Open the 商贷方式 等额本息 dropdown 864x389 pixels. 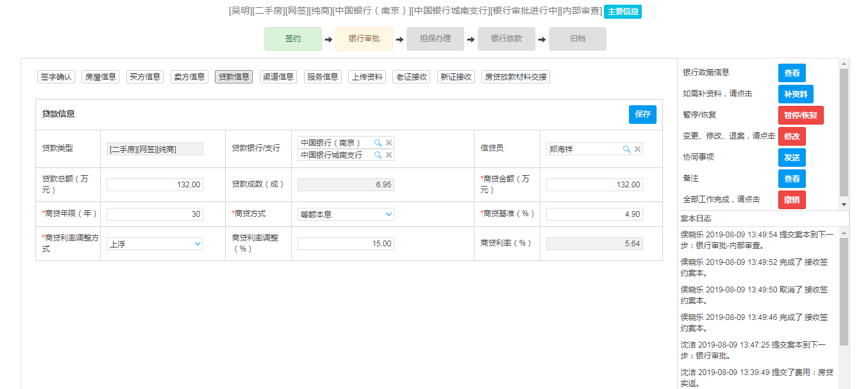345,214
